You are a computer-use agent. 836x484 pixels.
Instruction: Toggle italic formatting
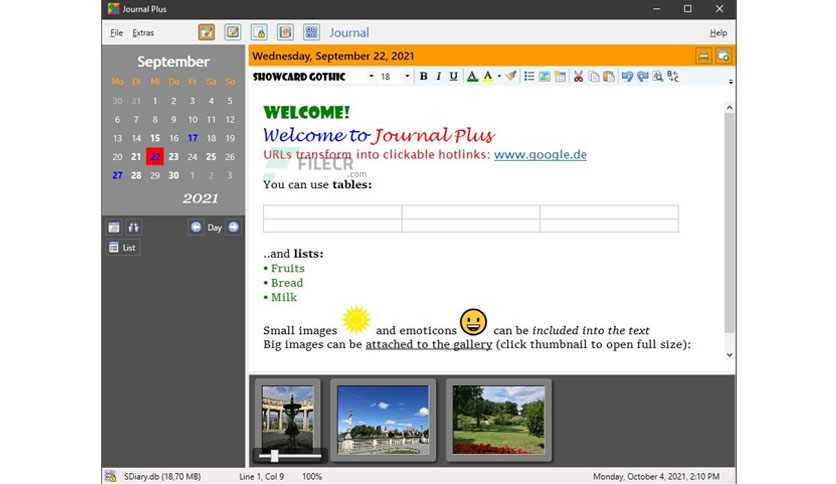438,76
